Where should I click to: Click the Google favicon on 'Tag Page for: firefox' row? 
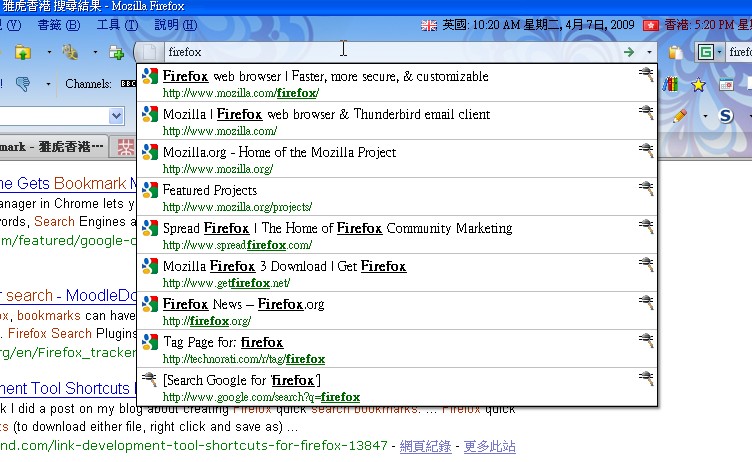pyautogui.click(x=150, y=341)
